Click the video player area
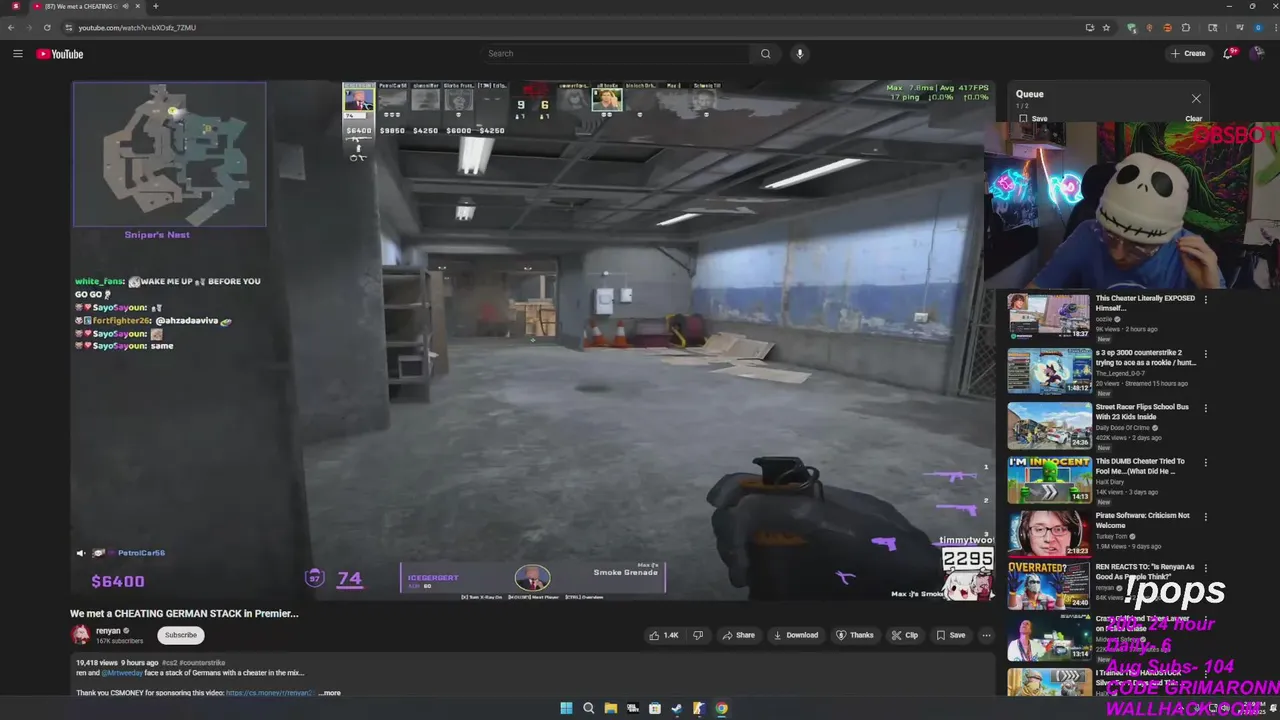This screenshot has width=1280, height=720. 533,340
